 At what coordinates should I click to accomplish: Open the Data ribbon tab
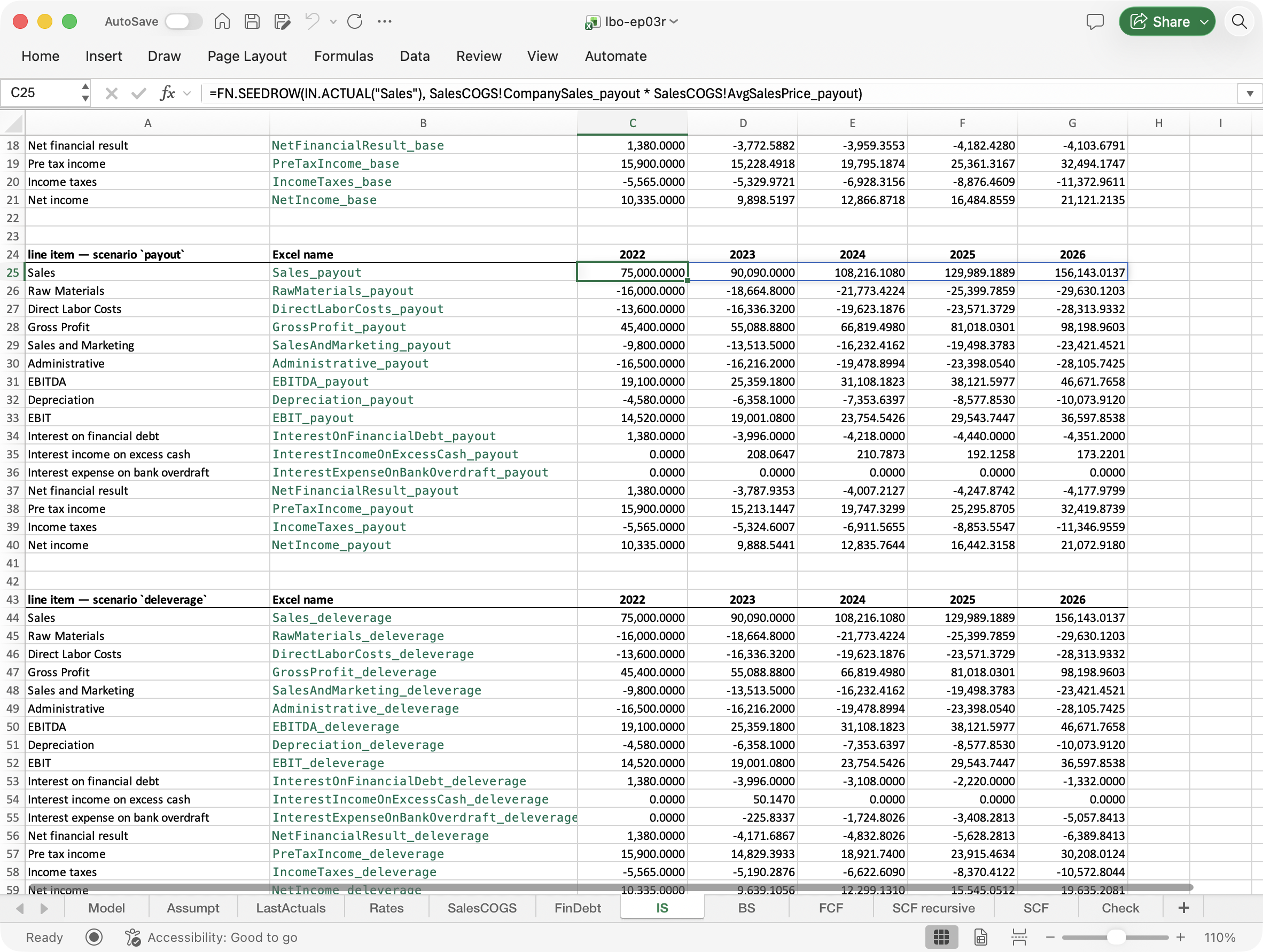coord(415,56)
